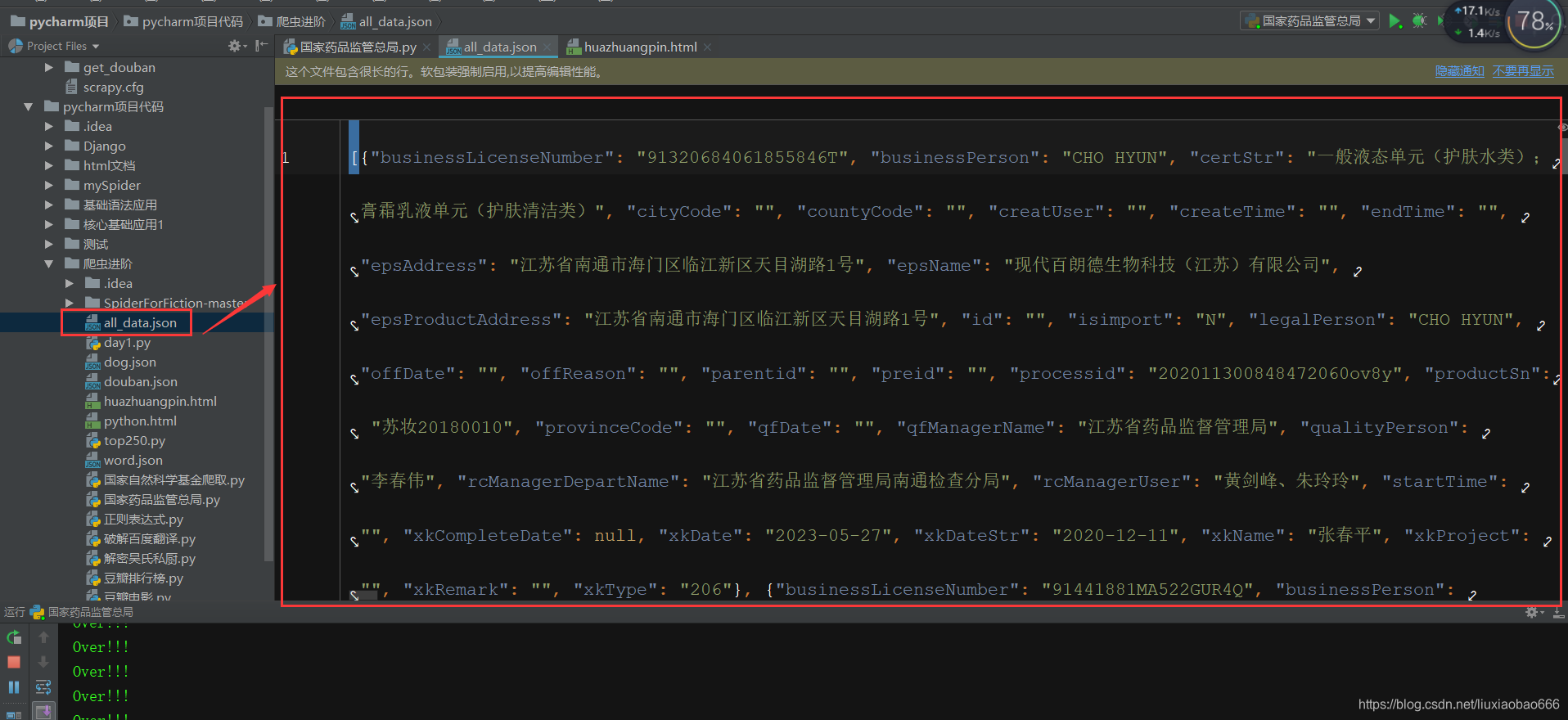Select day1.py file
1568x720 pixels.
tap(118, 342)
